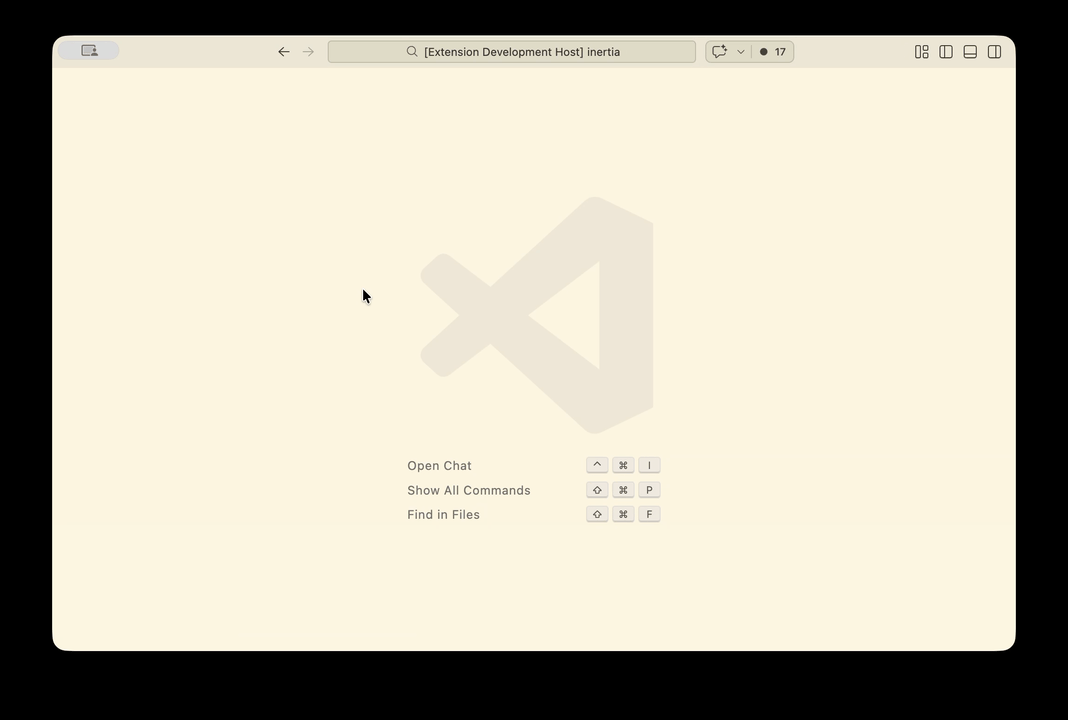Open the chat icon in the title bar
The height and width of the screenshot is (720, 1068).
[x=720, y=52]
